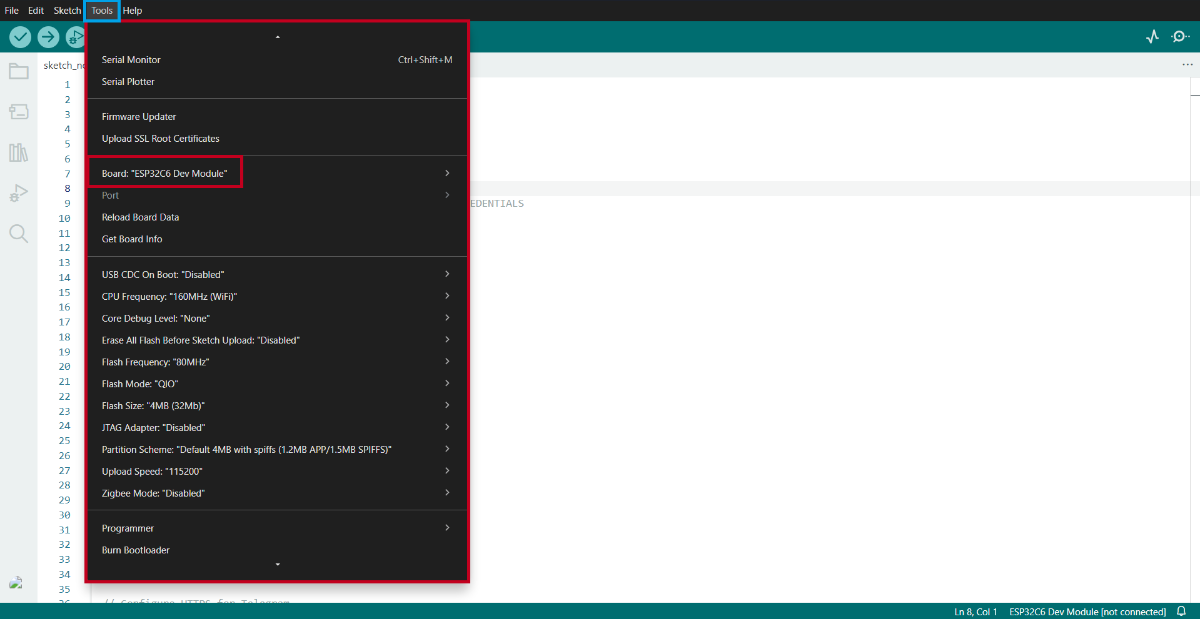Viewport: 1200px width, 619px height.
Task: Click the Upload arrow icon
Action: (x=48, y=37)
